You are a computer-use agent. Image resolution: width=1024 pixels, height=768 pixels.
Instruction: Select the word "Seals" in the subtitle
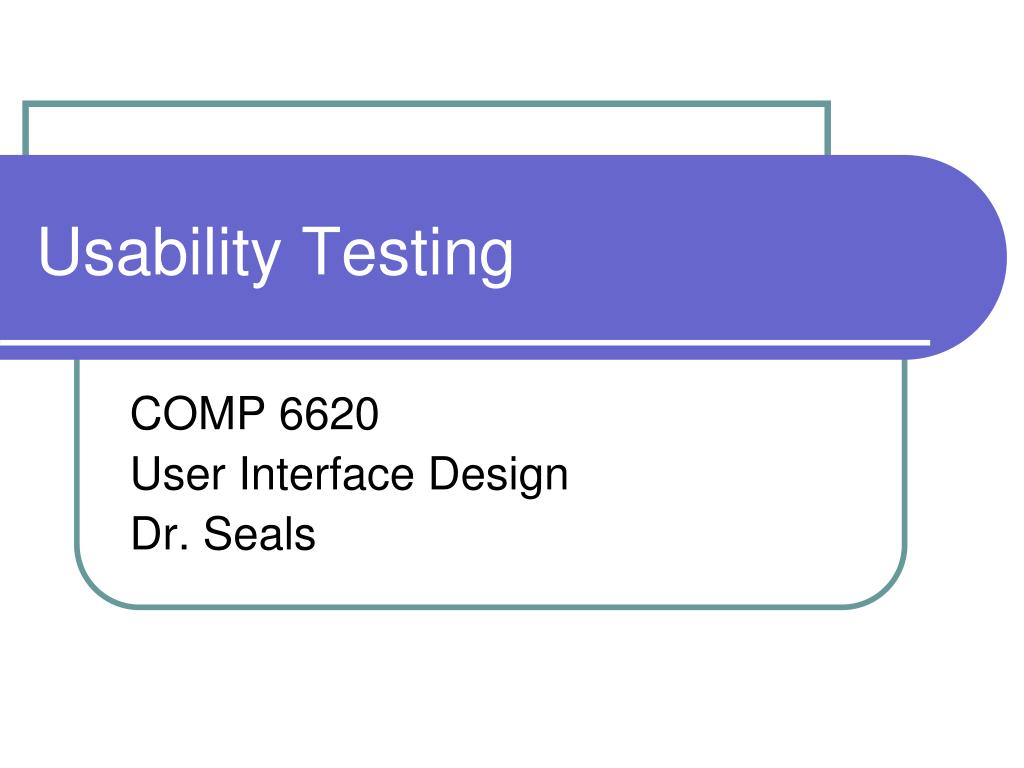[260, 534]
